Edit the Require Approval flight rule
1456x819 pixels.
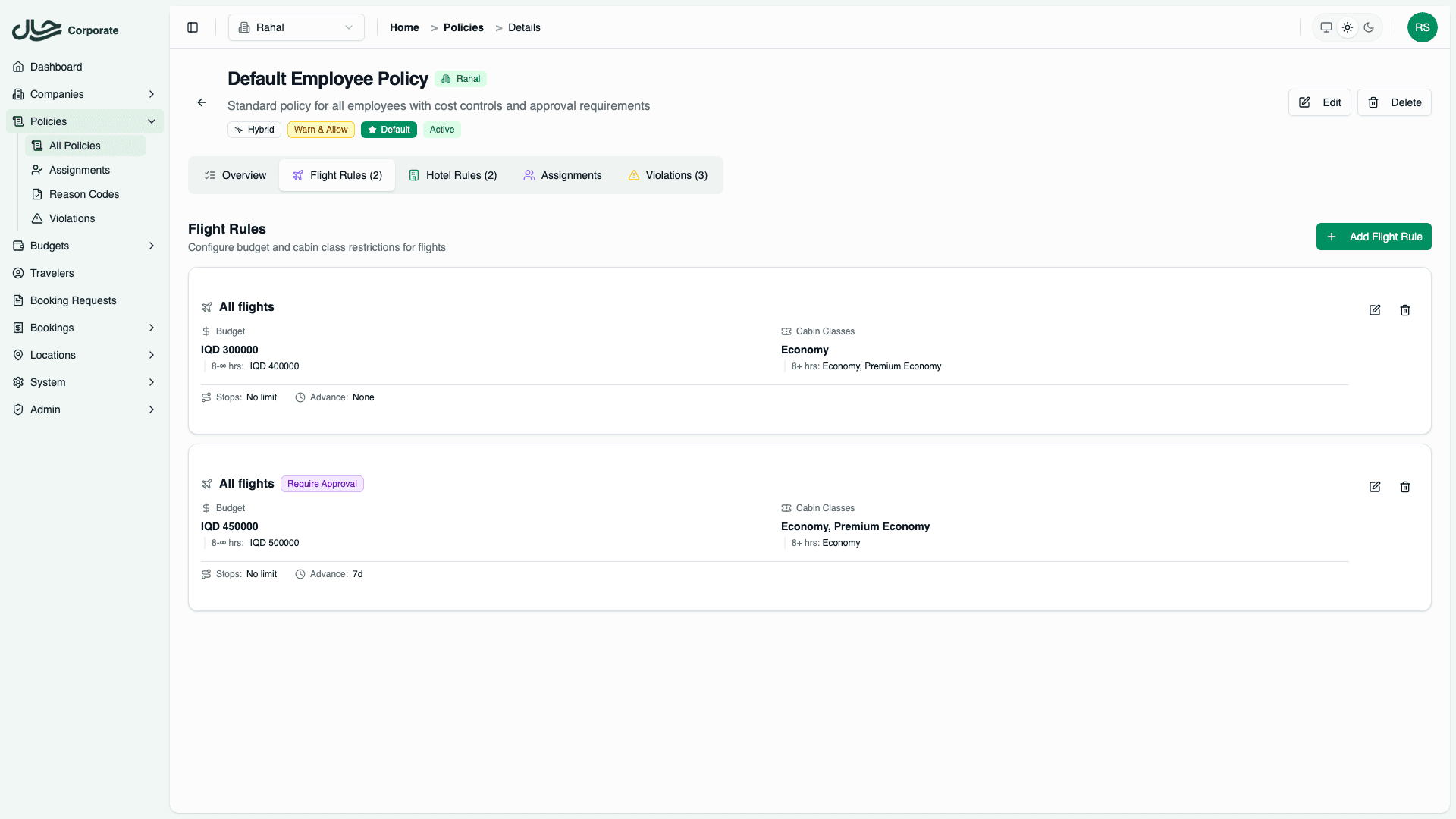click(1375, 487)
